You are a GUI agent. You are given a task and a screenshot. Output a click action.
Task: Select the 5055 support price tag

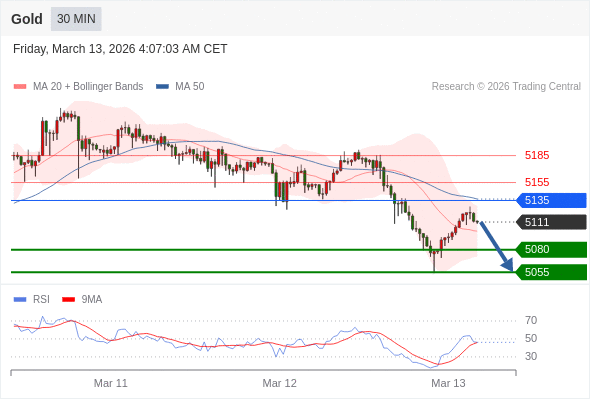coord(551,272)
